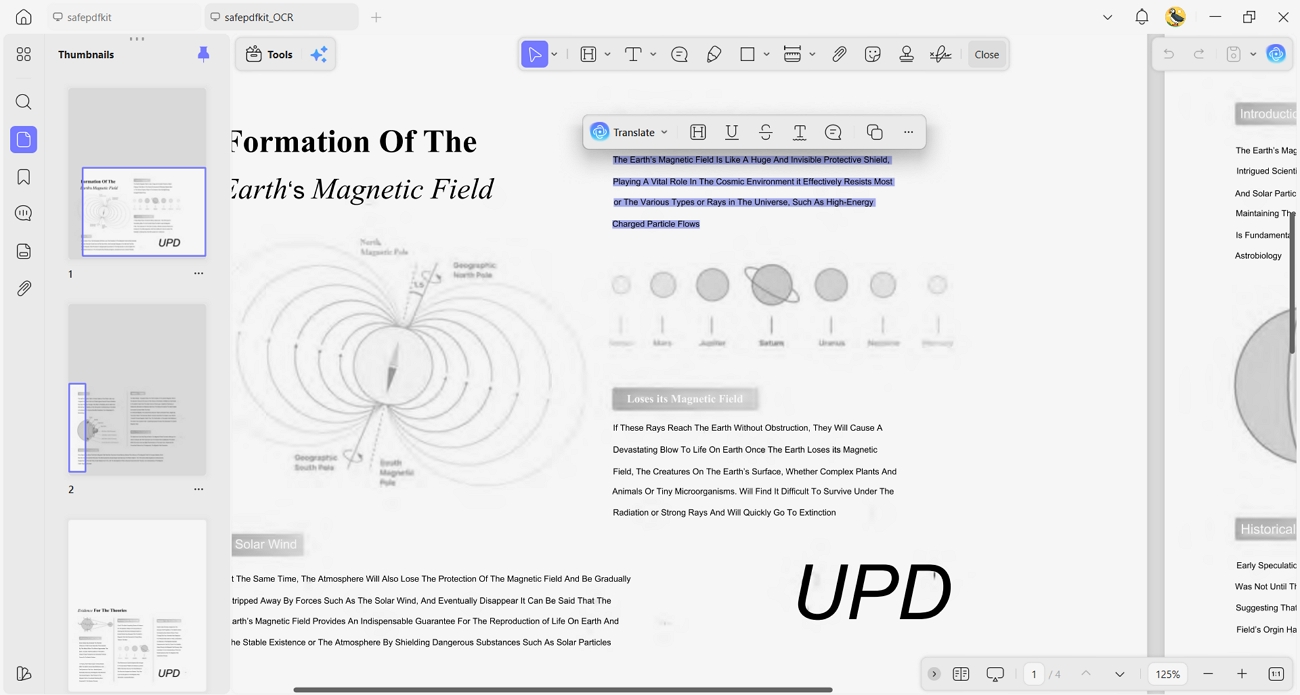Open the tab list dropdown chevron
Image resolution: width=1300 pixels, height=695 pixels.
point(1107,17)
